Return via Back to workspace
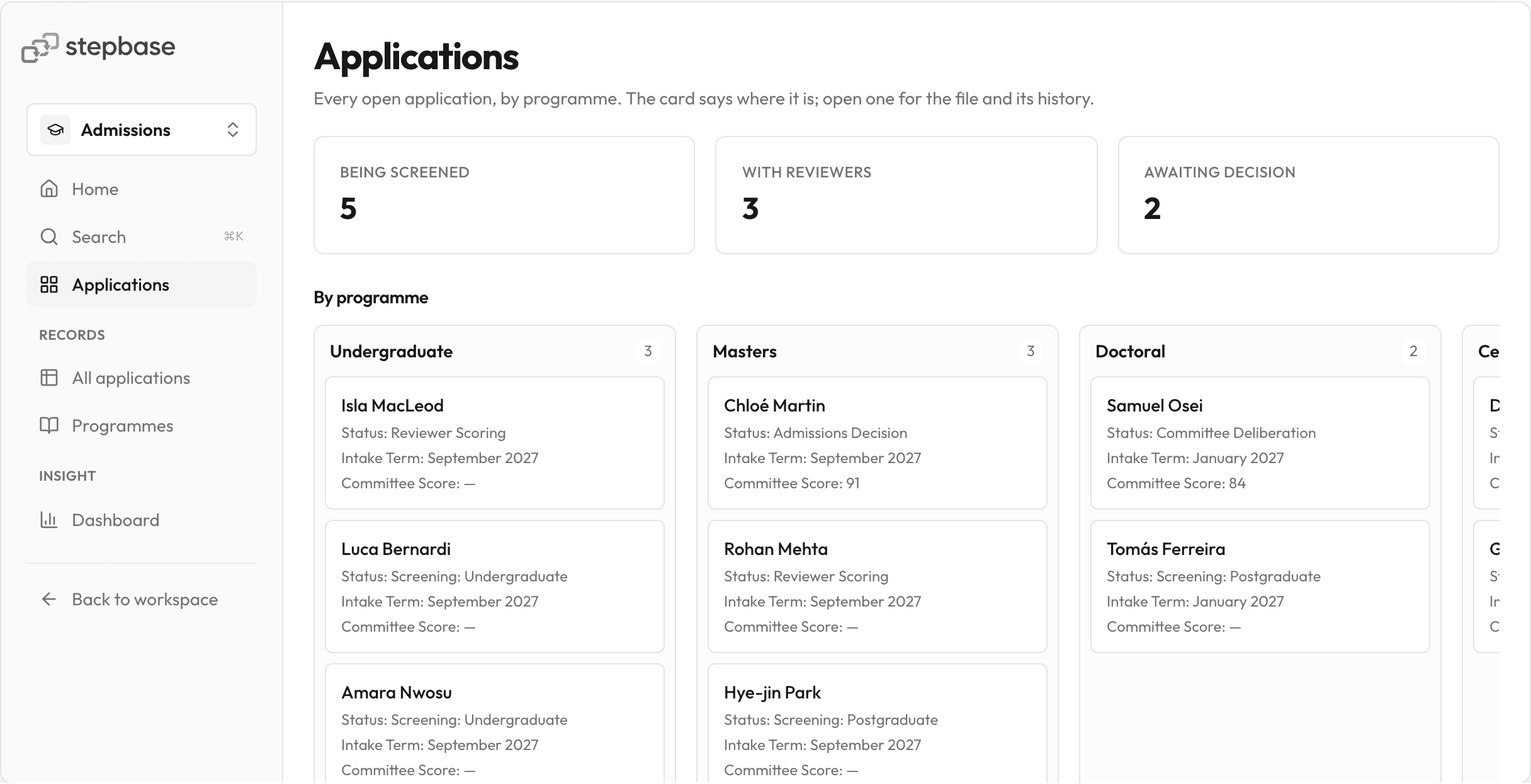This screenshot has height=784, width=1531. coord(142,599)
